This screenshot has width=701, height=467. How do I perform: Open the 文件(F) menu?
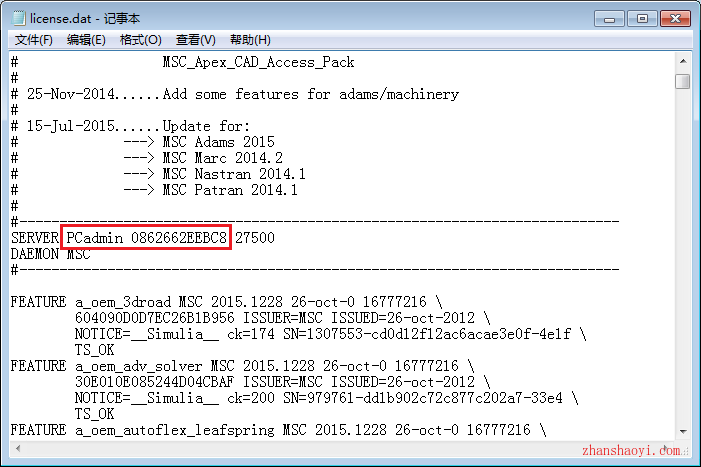coord(34,40)
